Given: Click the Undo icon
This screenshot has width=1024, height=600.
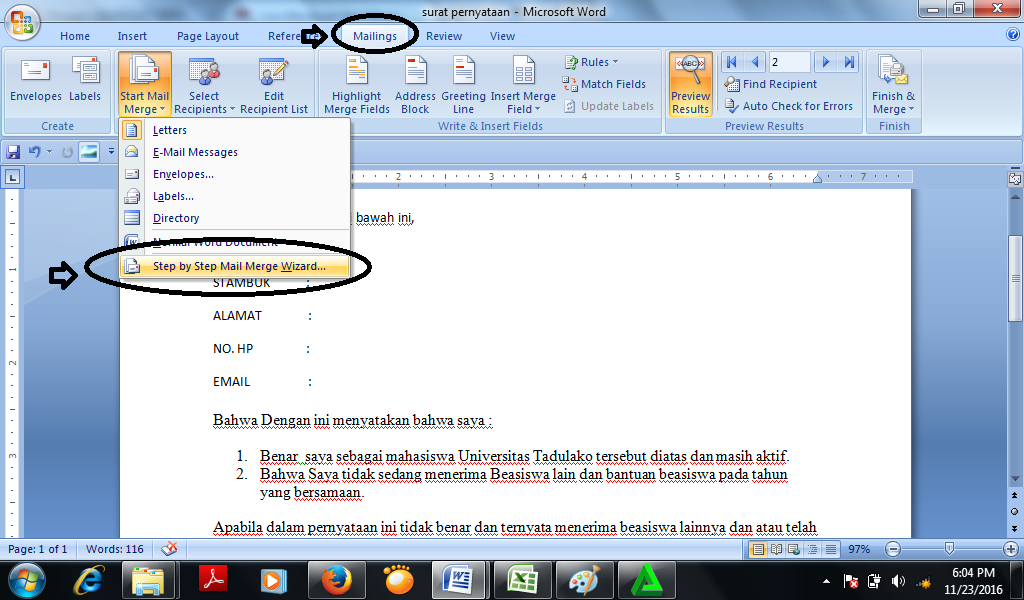Looking at the screenshot, I should click(x=34, y=152).
